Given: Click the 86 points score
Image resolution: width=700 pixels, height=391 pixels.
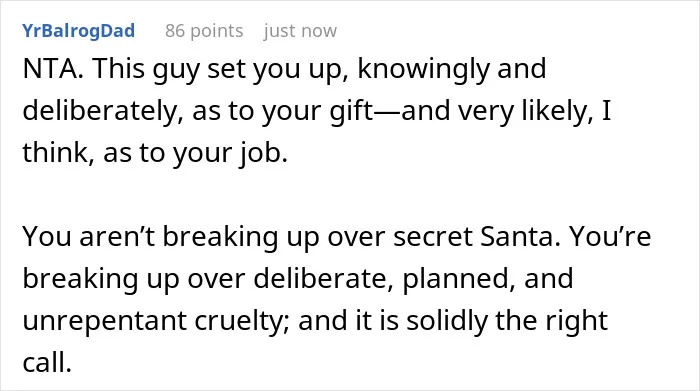Looking at the screenshot, I should click(x=204, y=31).
